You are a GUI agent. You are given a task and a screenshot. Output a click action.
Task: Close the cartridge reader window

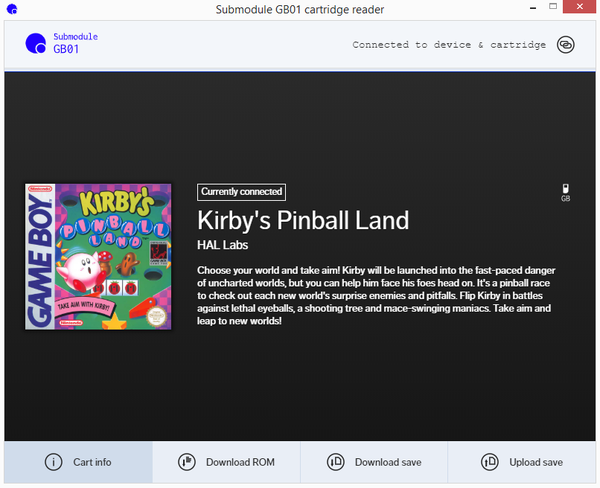coord(579,10)
